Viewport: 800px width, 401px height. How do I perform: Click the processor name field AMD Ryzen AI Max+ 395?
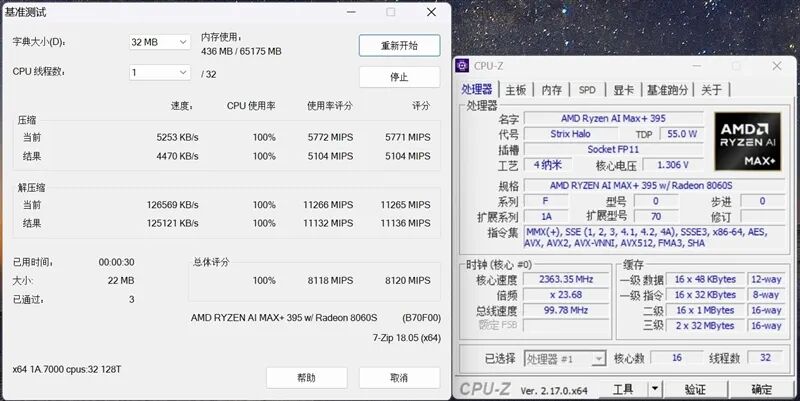pyautogui.click(x=613, y=118)
